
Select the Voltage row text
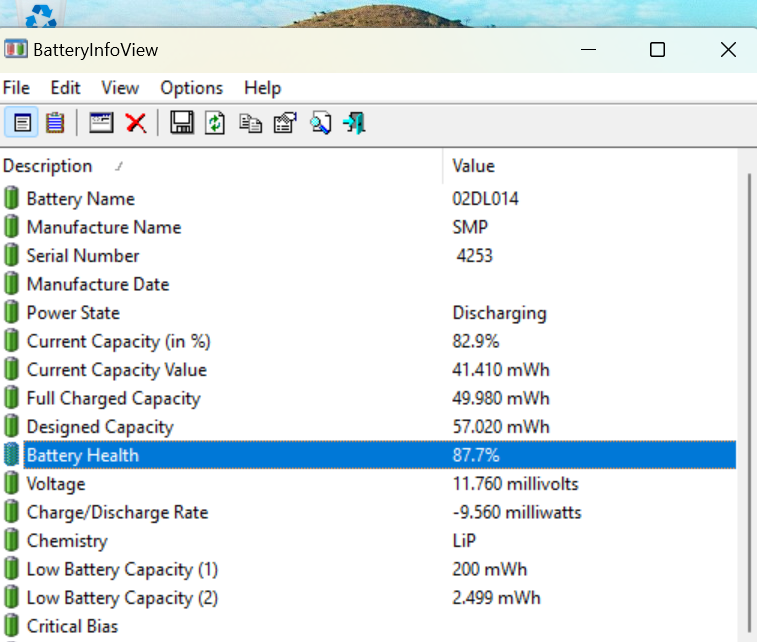56,484
